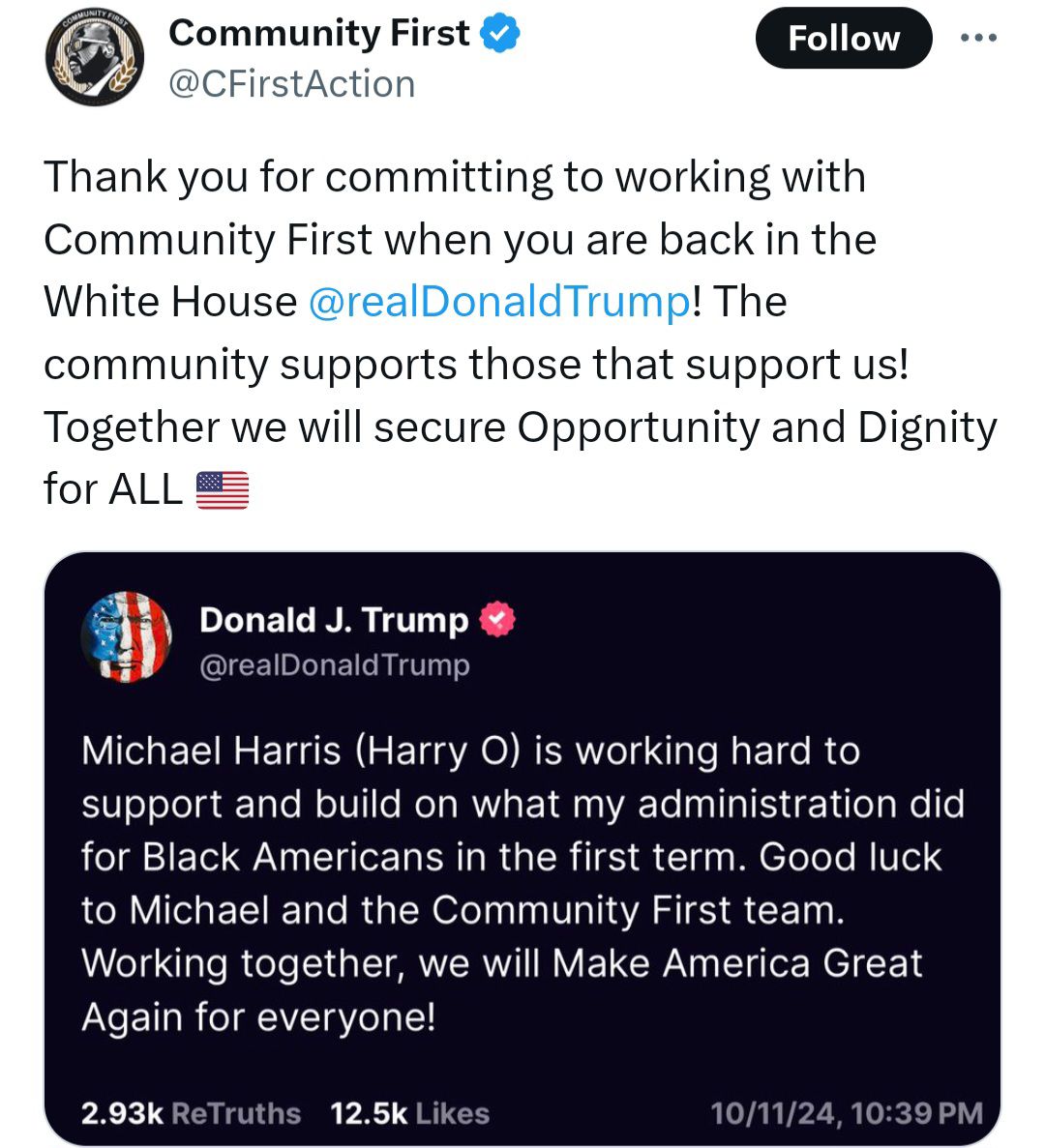The width and height of the screenshot is (1045, 1148).
Task: Click the 2.93k ReTruths count
Action: 191,1113
